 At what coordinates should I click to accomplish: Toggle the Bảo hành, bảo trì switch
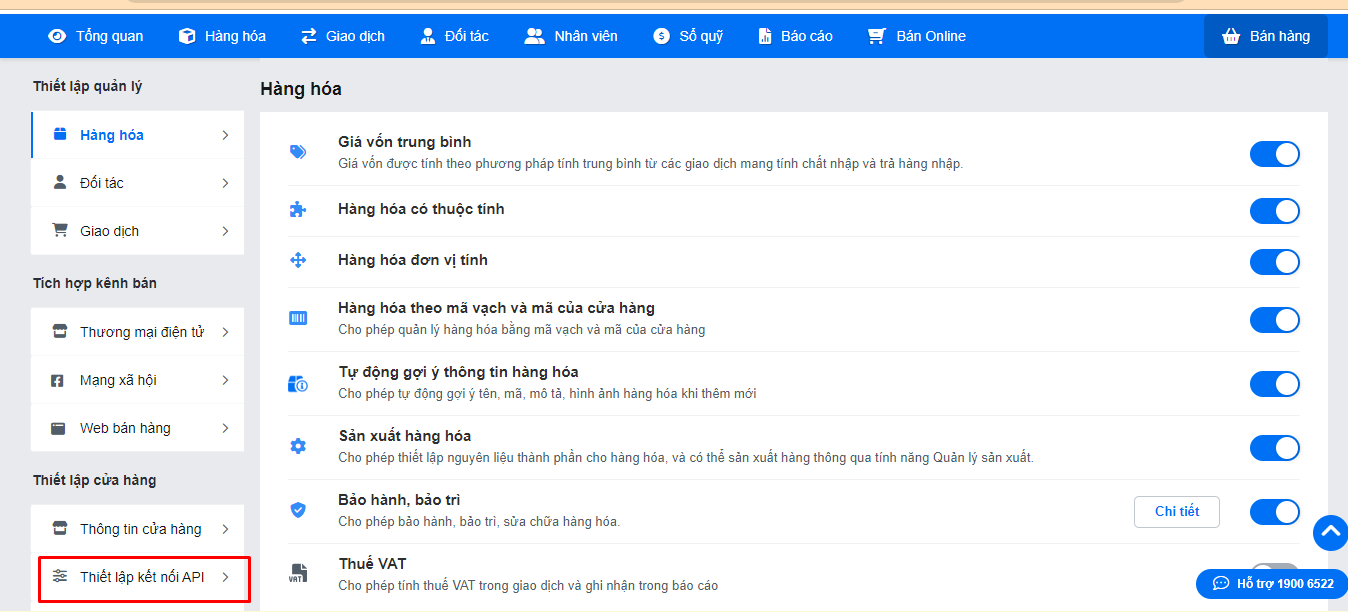pos(1274,512)
